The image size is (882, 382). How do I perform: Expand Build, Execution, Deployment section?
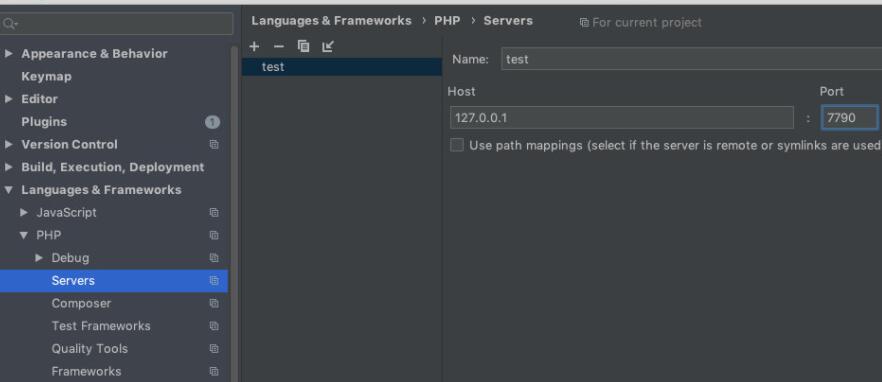click(8, 167)
